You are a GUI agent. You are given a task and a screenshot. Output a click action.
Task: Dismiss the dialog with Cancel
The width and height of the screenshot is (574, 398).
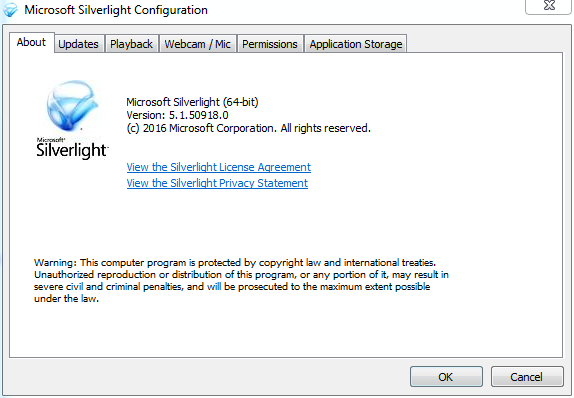pyautogui.click(x=527, y=376)
